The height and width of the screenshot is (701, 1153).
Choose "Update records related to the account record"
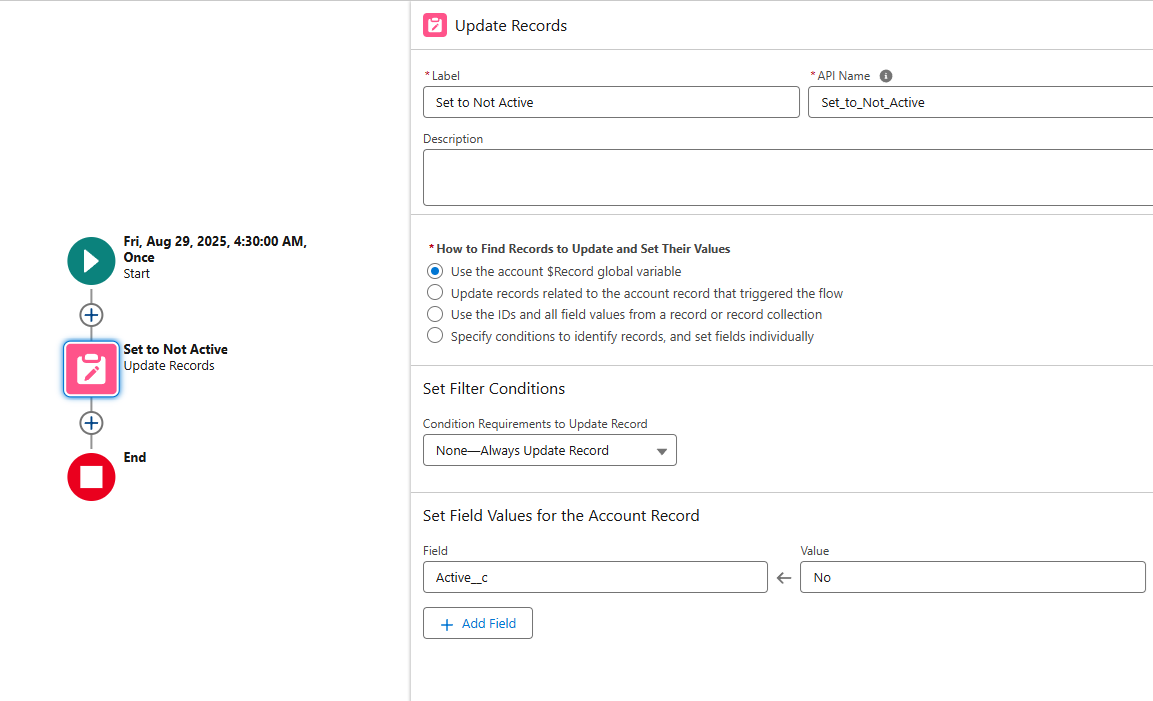tap(435, 293)
